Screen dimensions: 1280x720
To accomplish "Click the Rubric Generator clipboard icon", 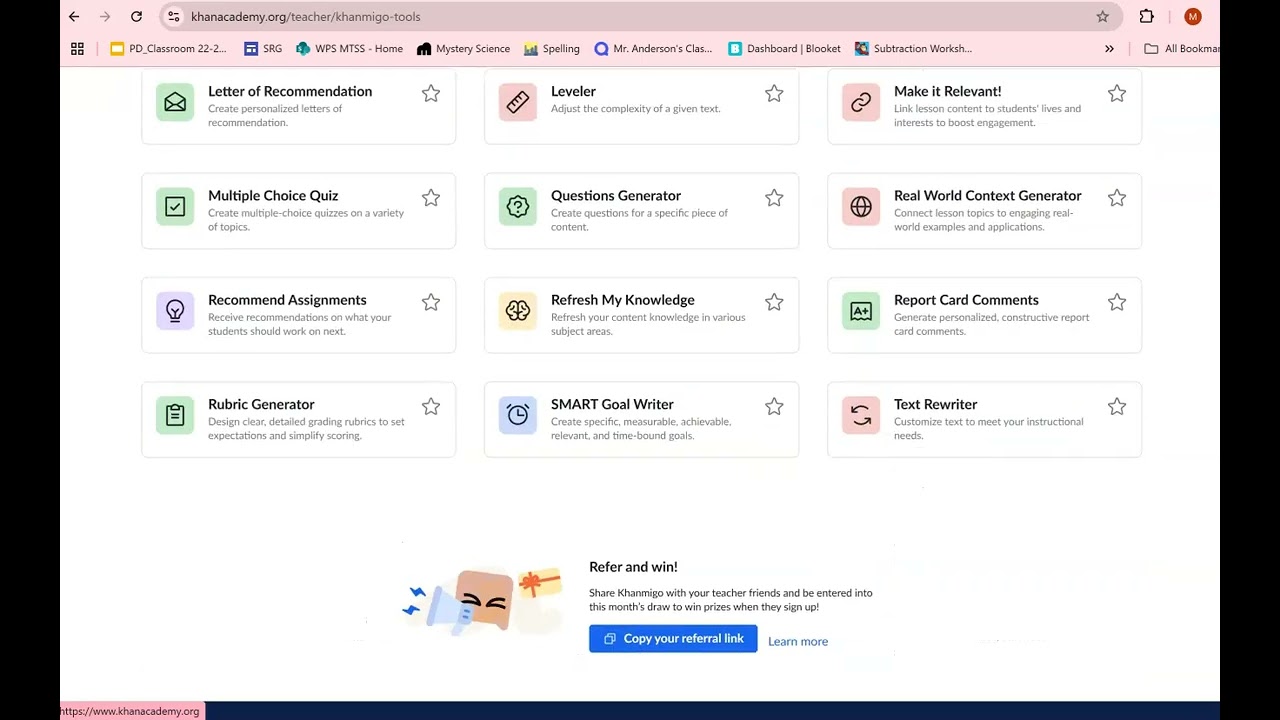I will 175,415.
